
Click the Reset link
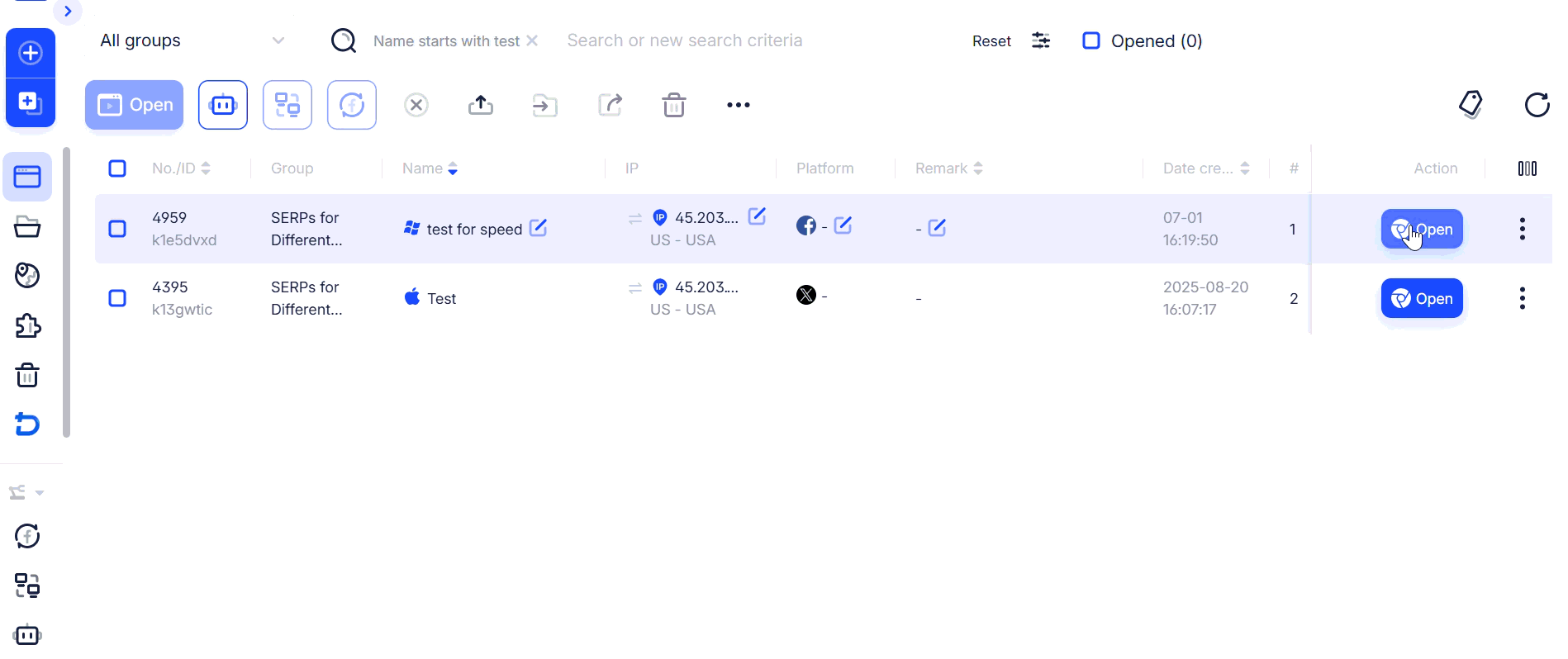click(x=991, y=41)
